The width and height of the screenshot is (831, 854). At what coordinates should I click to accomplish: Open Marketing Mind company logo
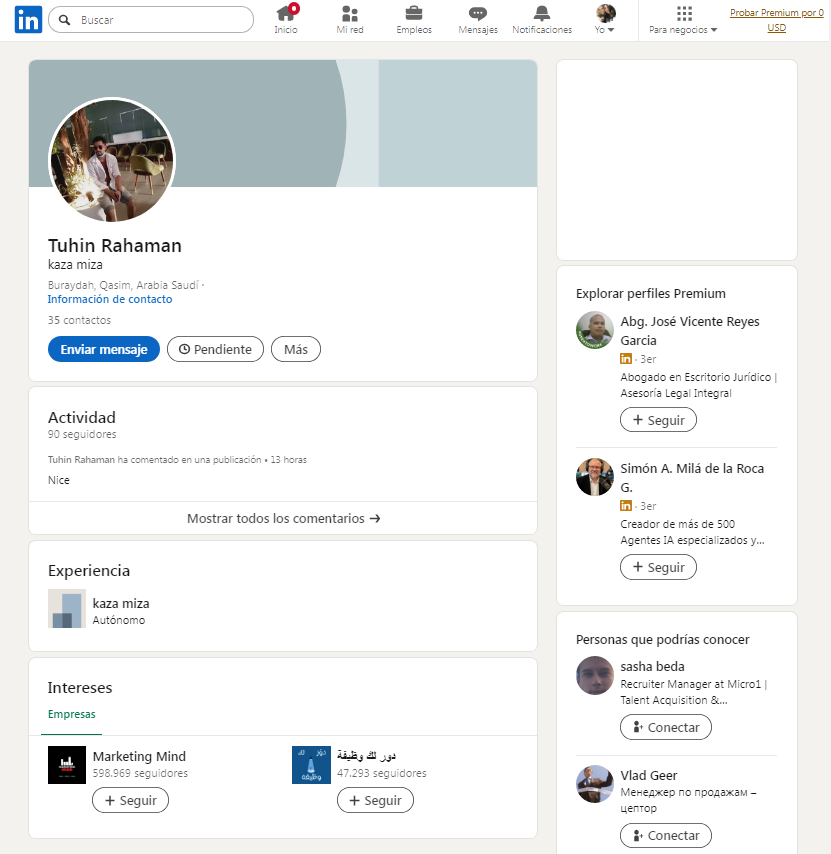tap(67, 765)
